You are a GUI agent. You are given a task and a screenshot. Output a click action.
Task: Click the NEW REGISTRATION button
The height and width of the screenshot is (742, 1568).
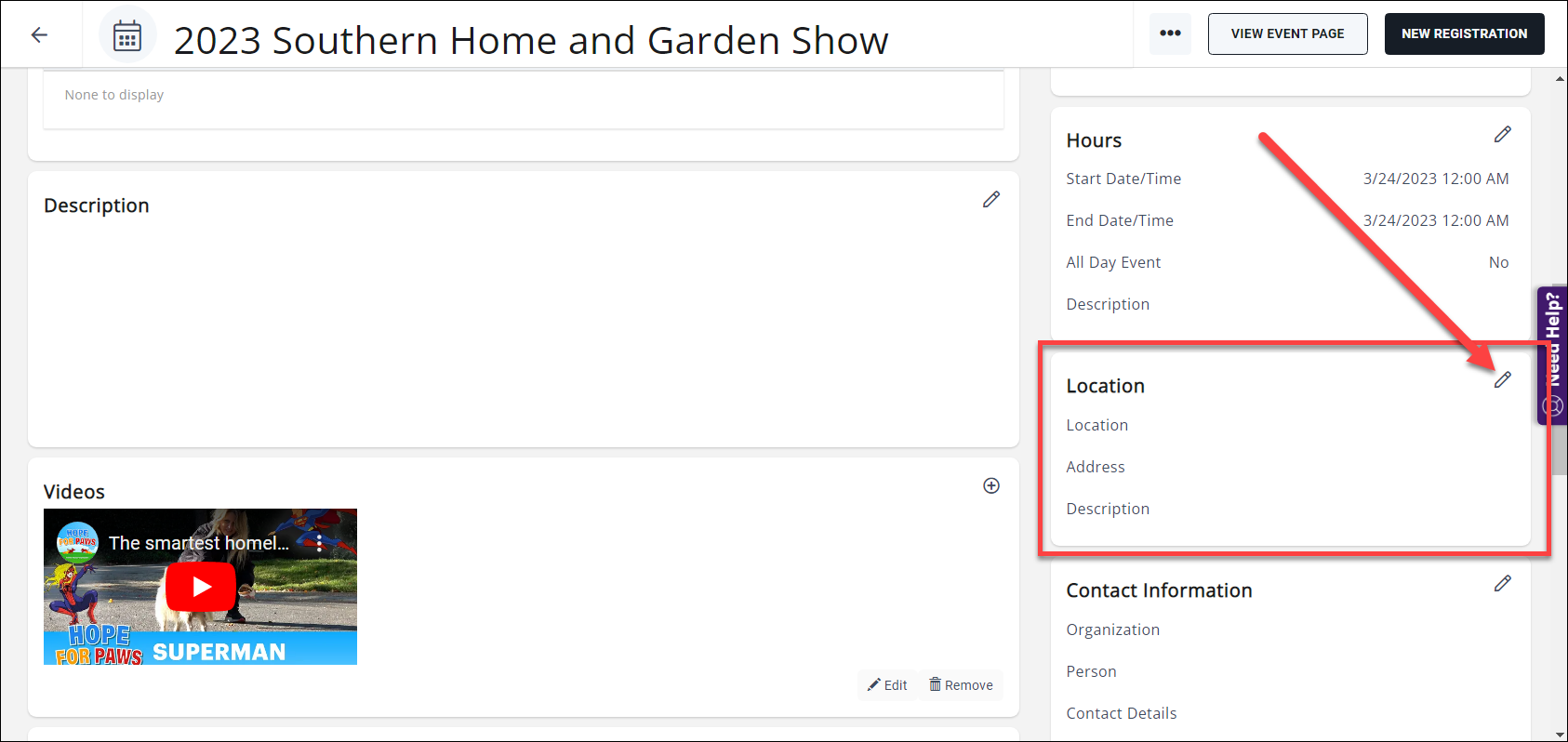[1464, 33]
